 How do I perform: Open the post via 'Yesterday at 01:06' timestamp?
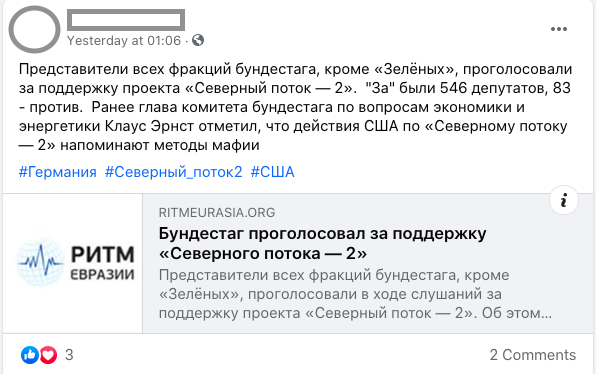tap(124, 41)
